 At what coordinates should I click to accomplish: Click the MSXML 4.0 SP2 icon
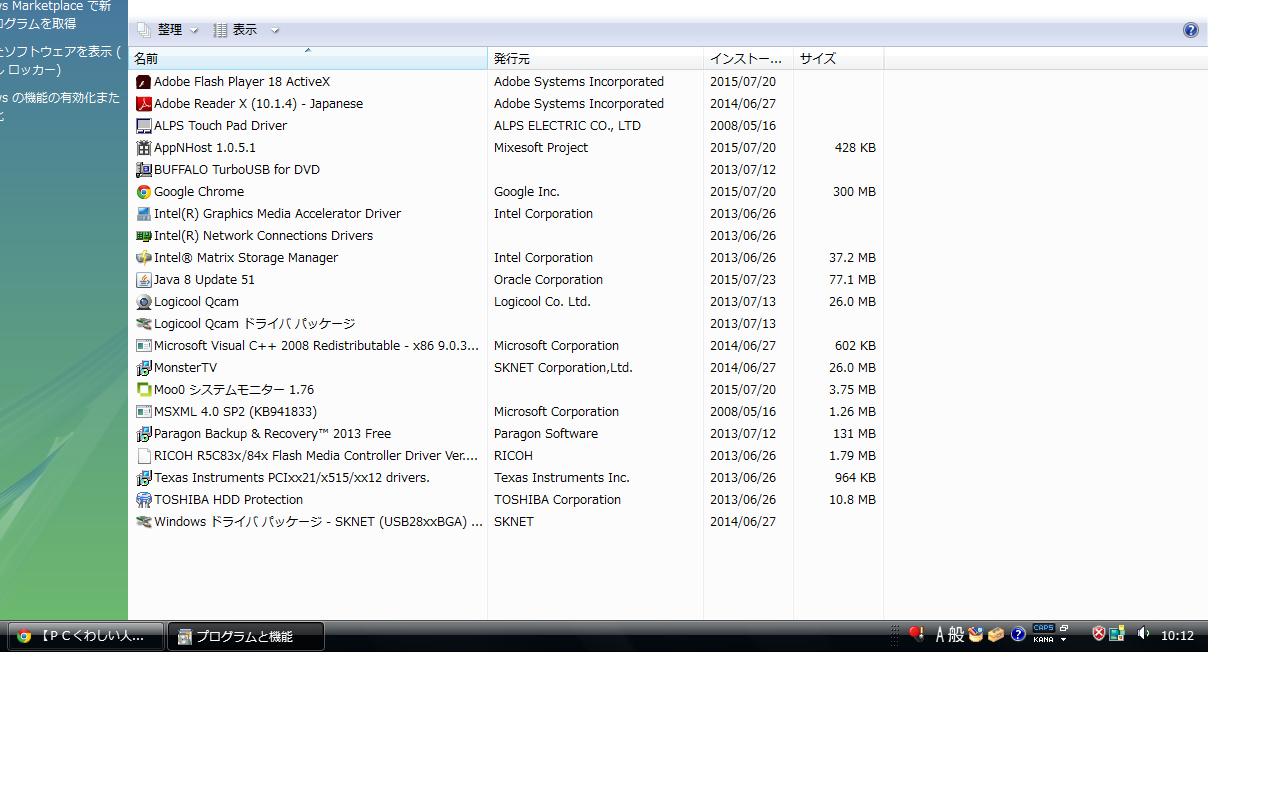[x=144, y=412]
